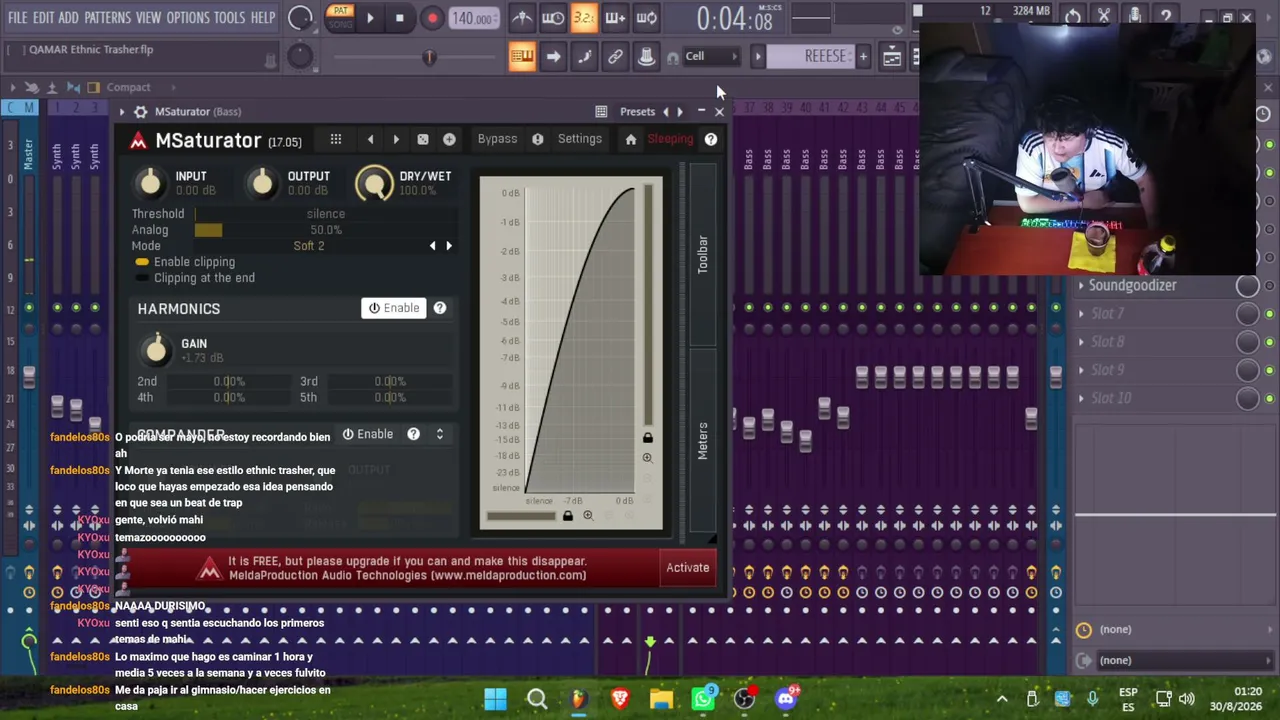Viewport: 1280px width, 720px height.
Task: Open MSaturator help question mark icon
Action: tap(711, 139)
